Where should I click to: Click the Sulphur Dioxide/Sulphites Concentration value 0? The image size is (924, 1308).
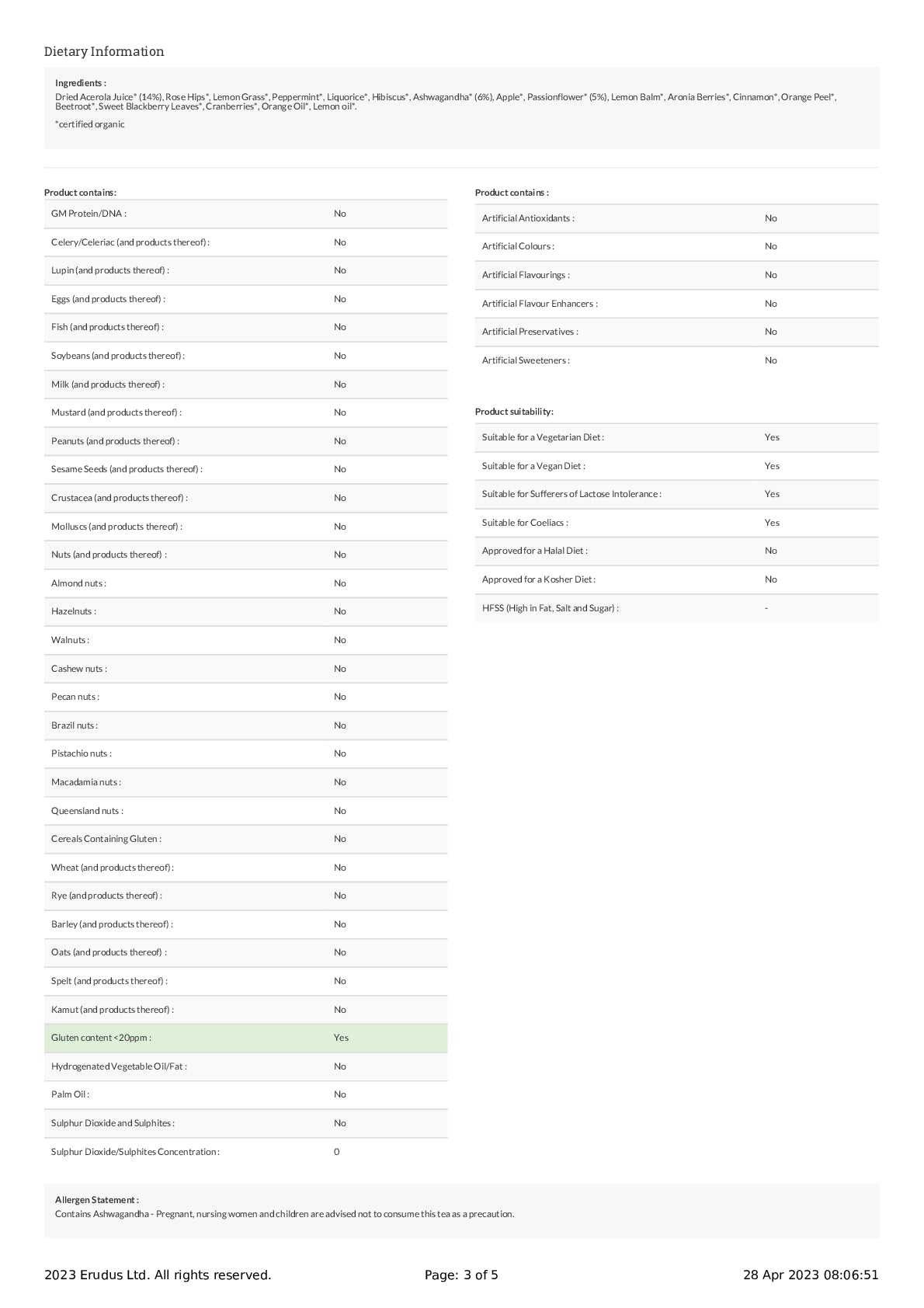pyautogui.click(x=336, y=1152)
